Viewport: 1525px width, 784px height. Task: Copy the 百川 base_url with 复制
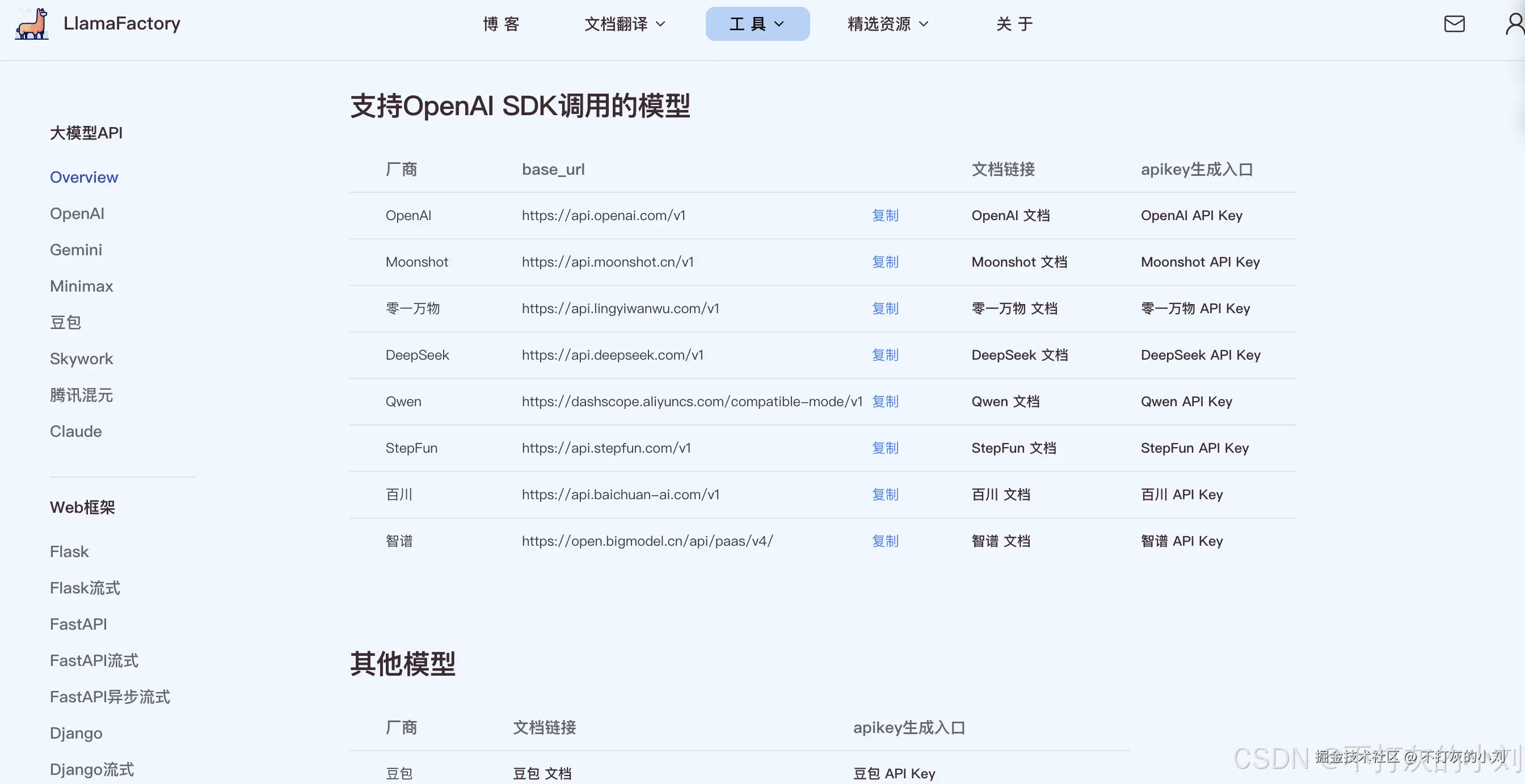point(885,495)
